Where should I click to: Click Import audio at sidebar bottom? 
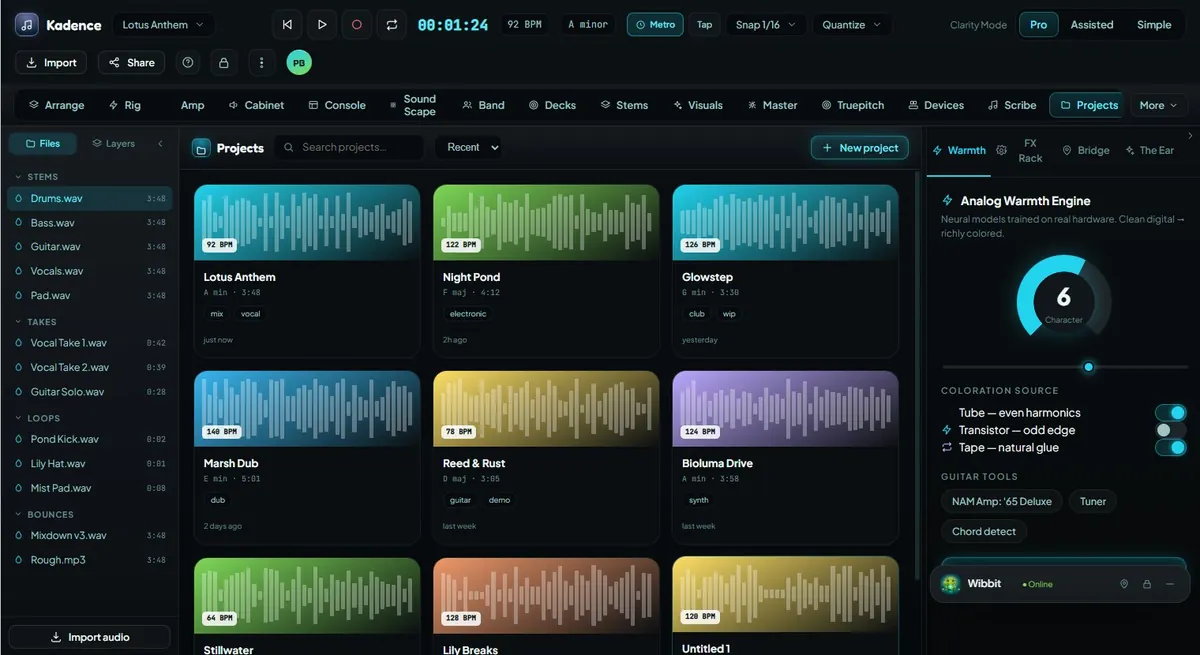pyautogui.click(x=90, y=637)
